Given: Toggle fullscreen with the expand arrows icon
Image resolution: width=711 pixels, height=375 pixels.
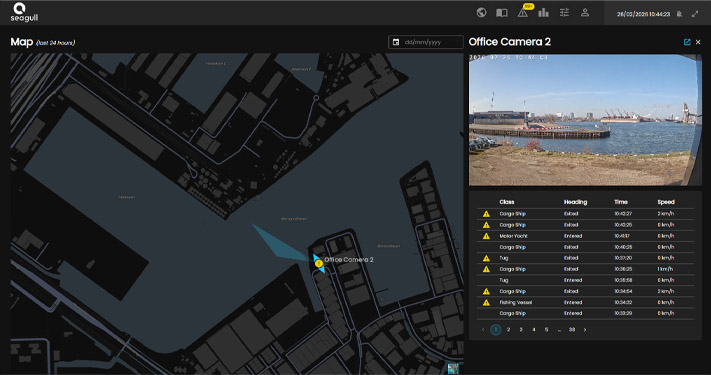Looking at the screenshot, I should click(695, 14).
